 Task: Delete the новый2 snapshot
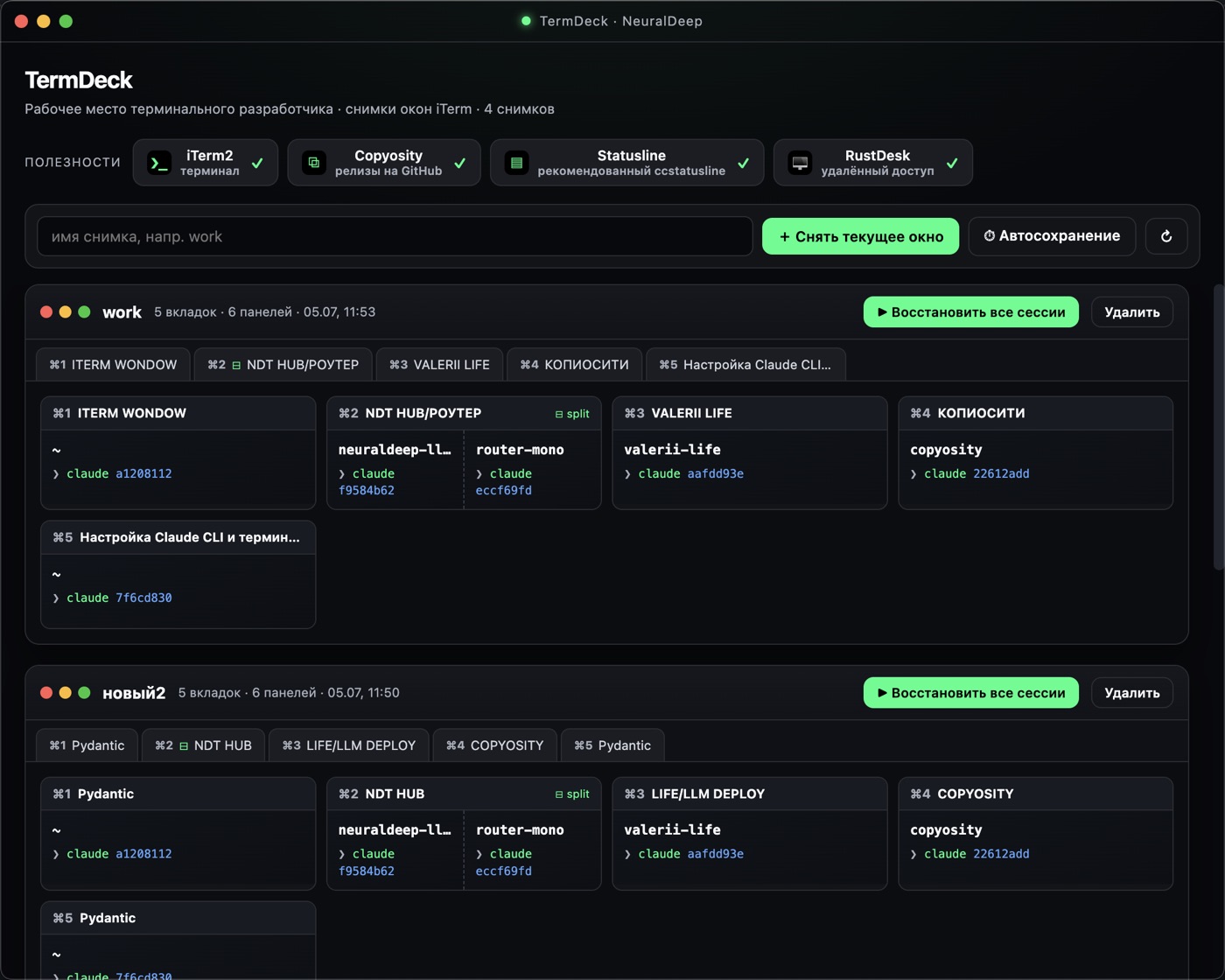(x=1132, y=693)
